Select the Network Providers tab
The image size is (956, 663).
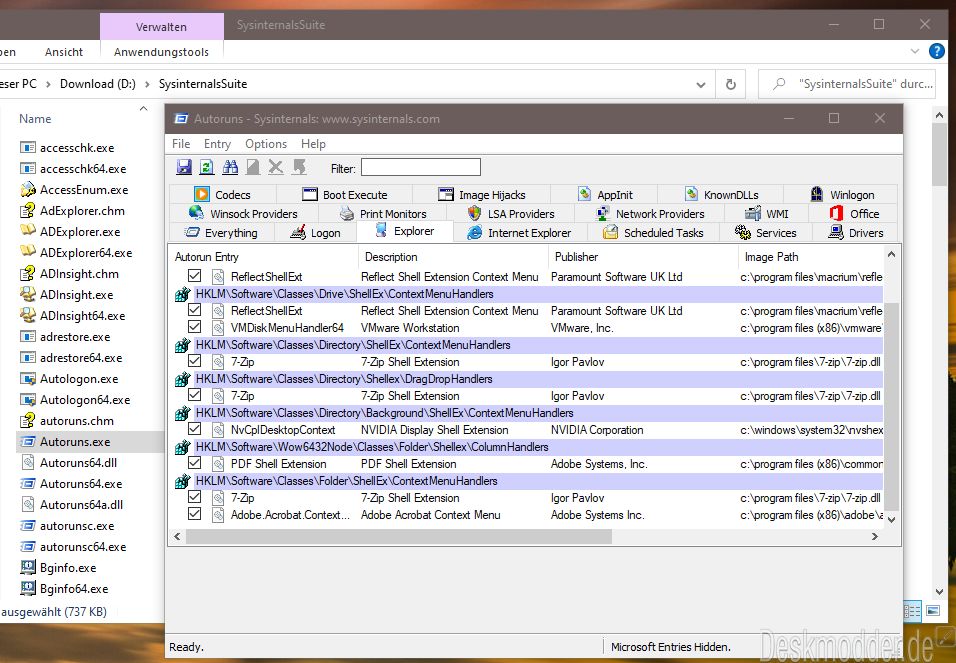coord(649,213)
